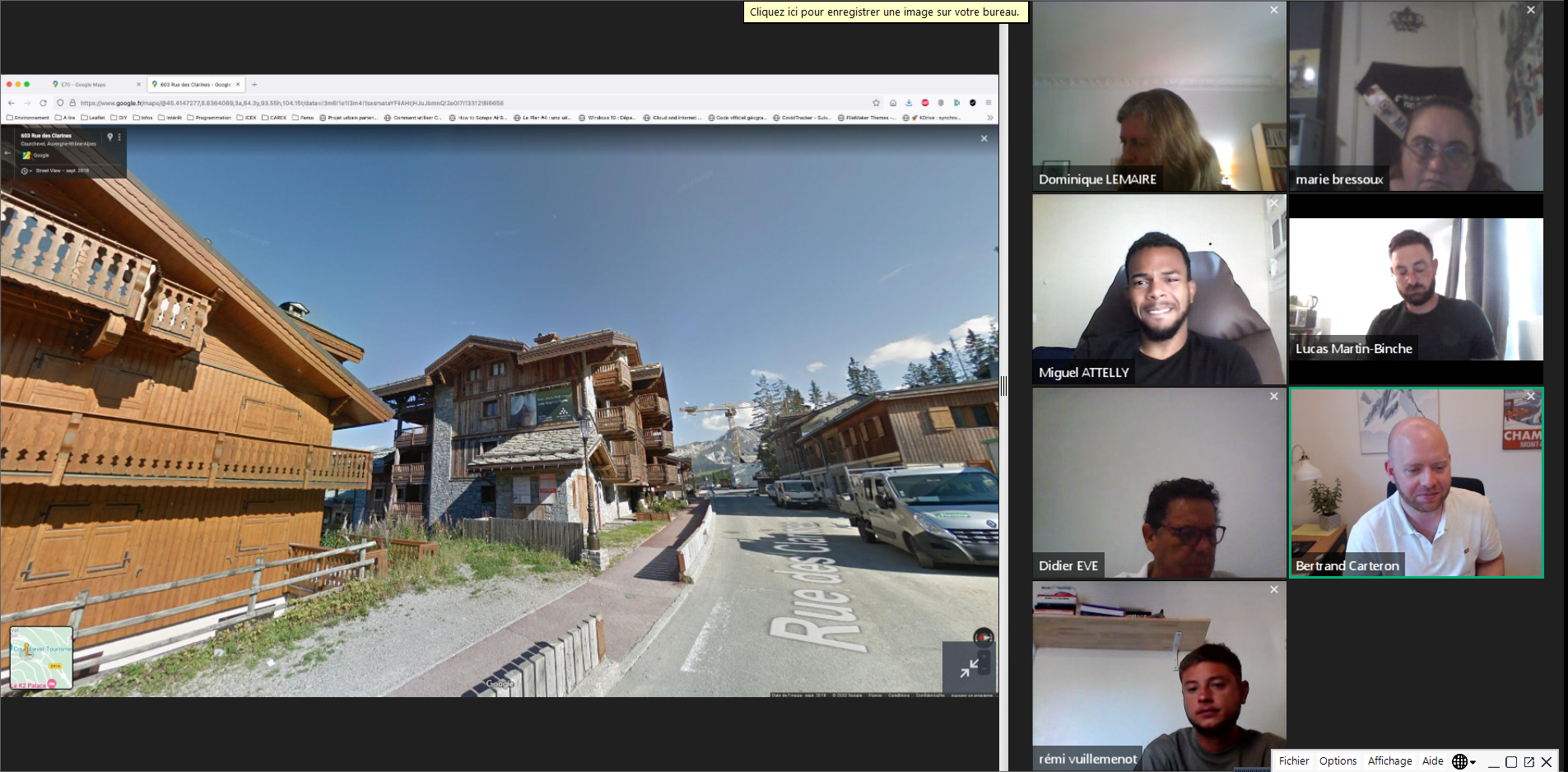Click the pop-out window icon

(x=1529, y=762)
